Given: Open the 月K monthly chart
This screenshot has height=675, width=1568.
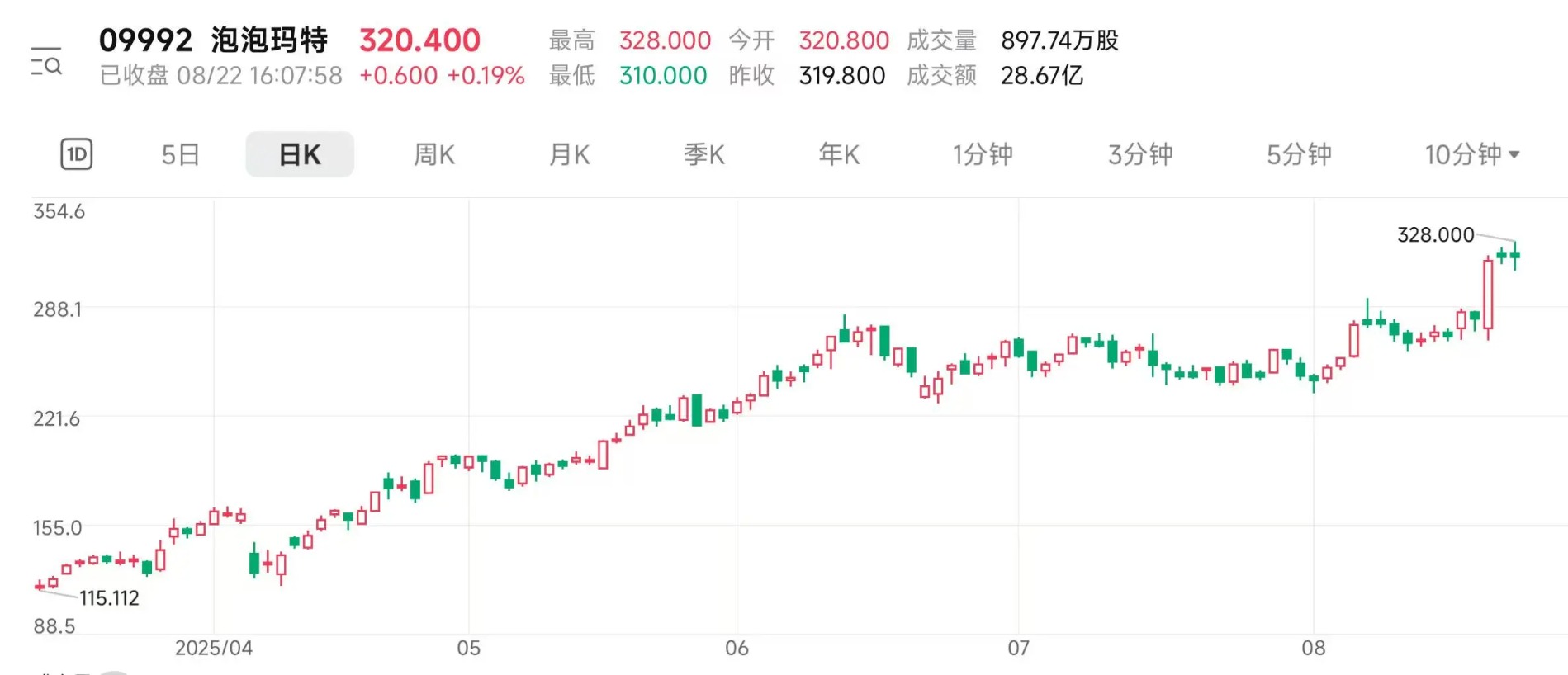Looking at the screenshot, I should tap(570, 154).
